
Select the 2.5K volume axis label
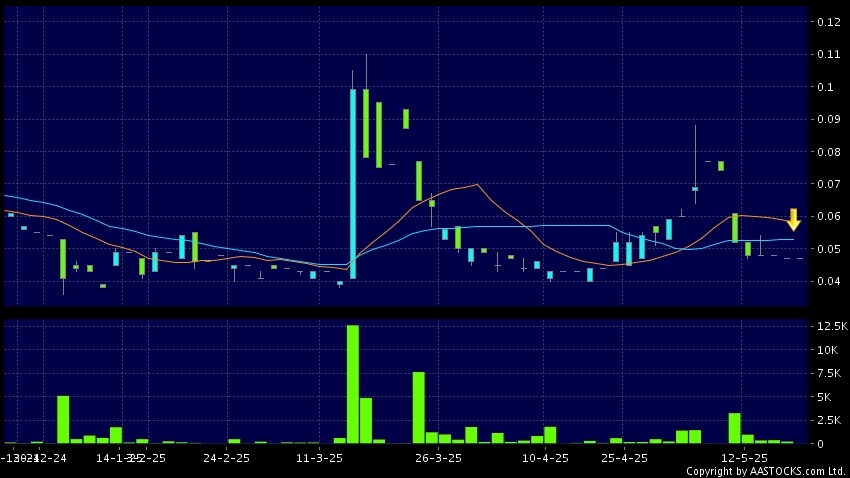click(x=829, y=420)
